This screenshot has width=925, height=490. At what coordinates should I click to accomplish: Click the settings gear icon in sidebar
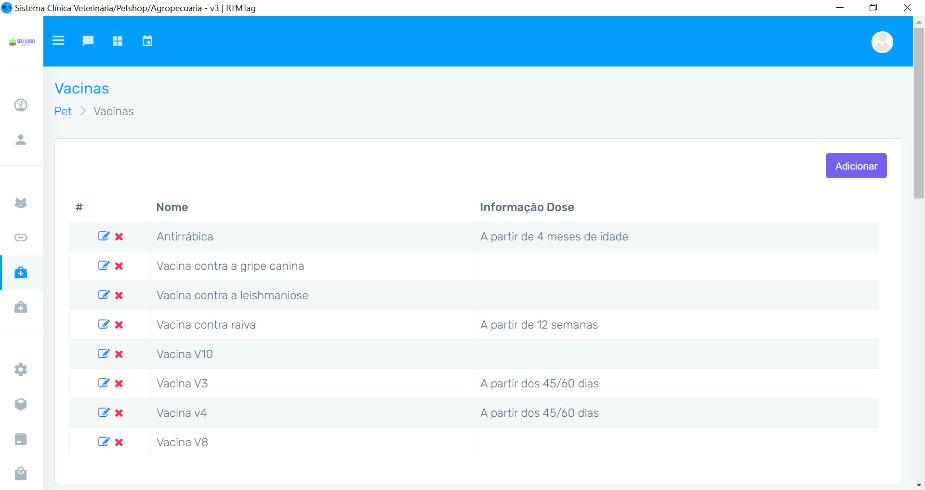[21, 369]
